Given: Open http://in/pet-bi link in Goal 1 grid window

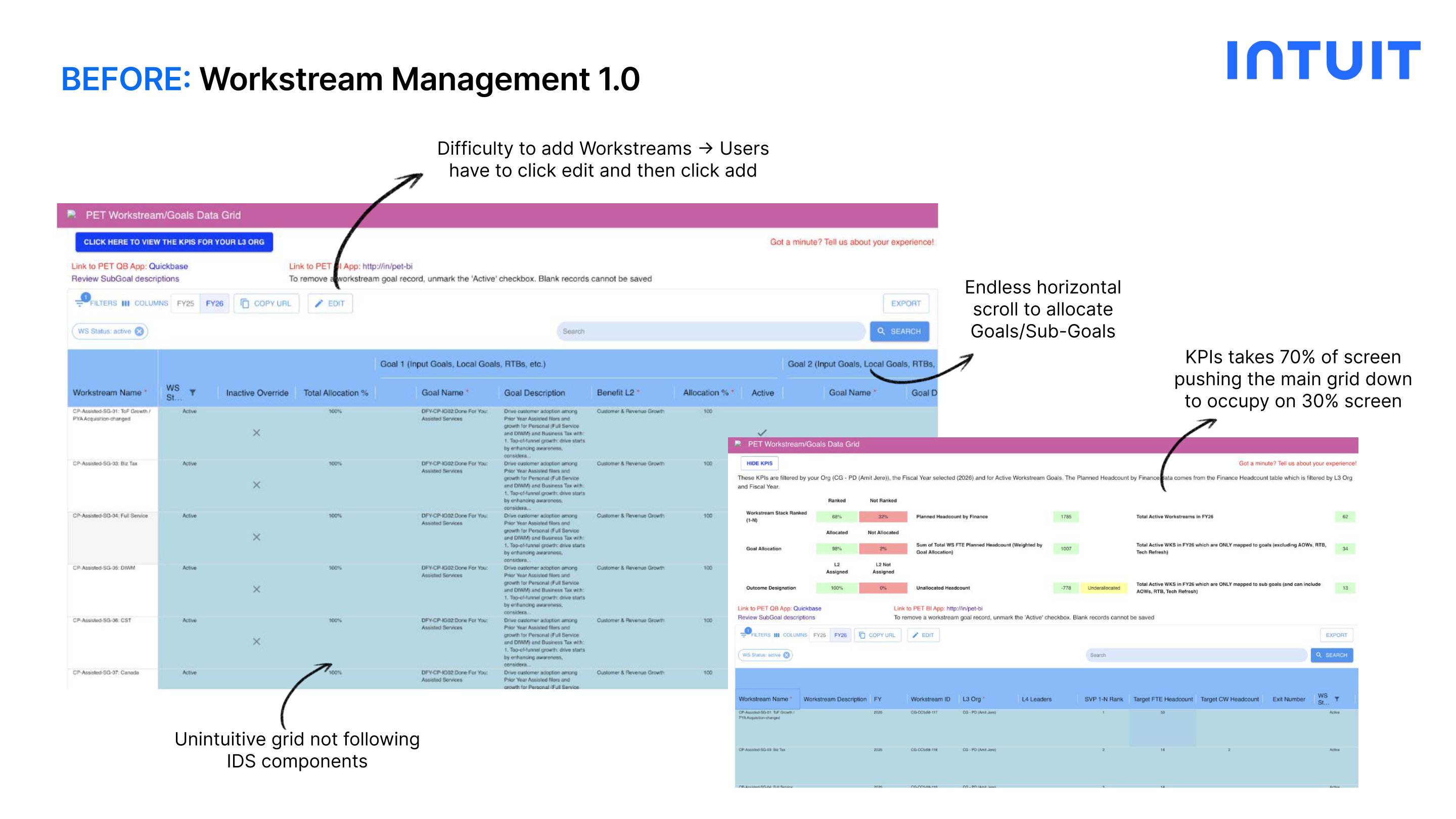Looking at the screenshot, I should [x=387, y=266].
